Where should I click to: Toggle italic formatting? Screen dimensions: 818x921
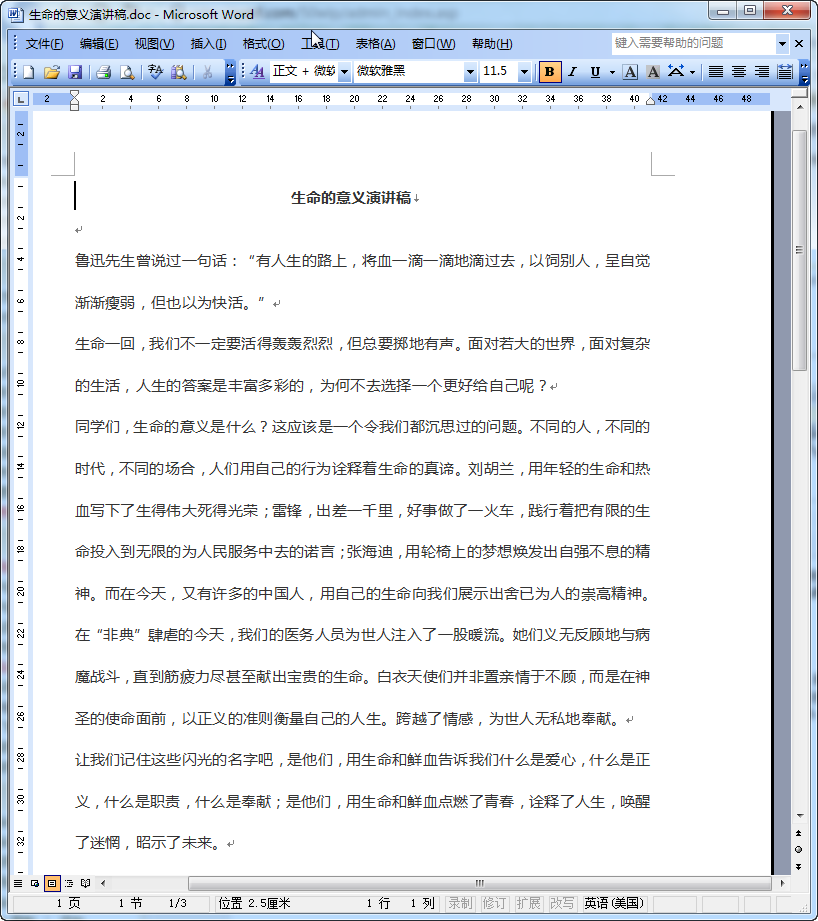(x=573, y=72)
